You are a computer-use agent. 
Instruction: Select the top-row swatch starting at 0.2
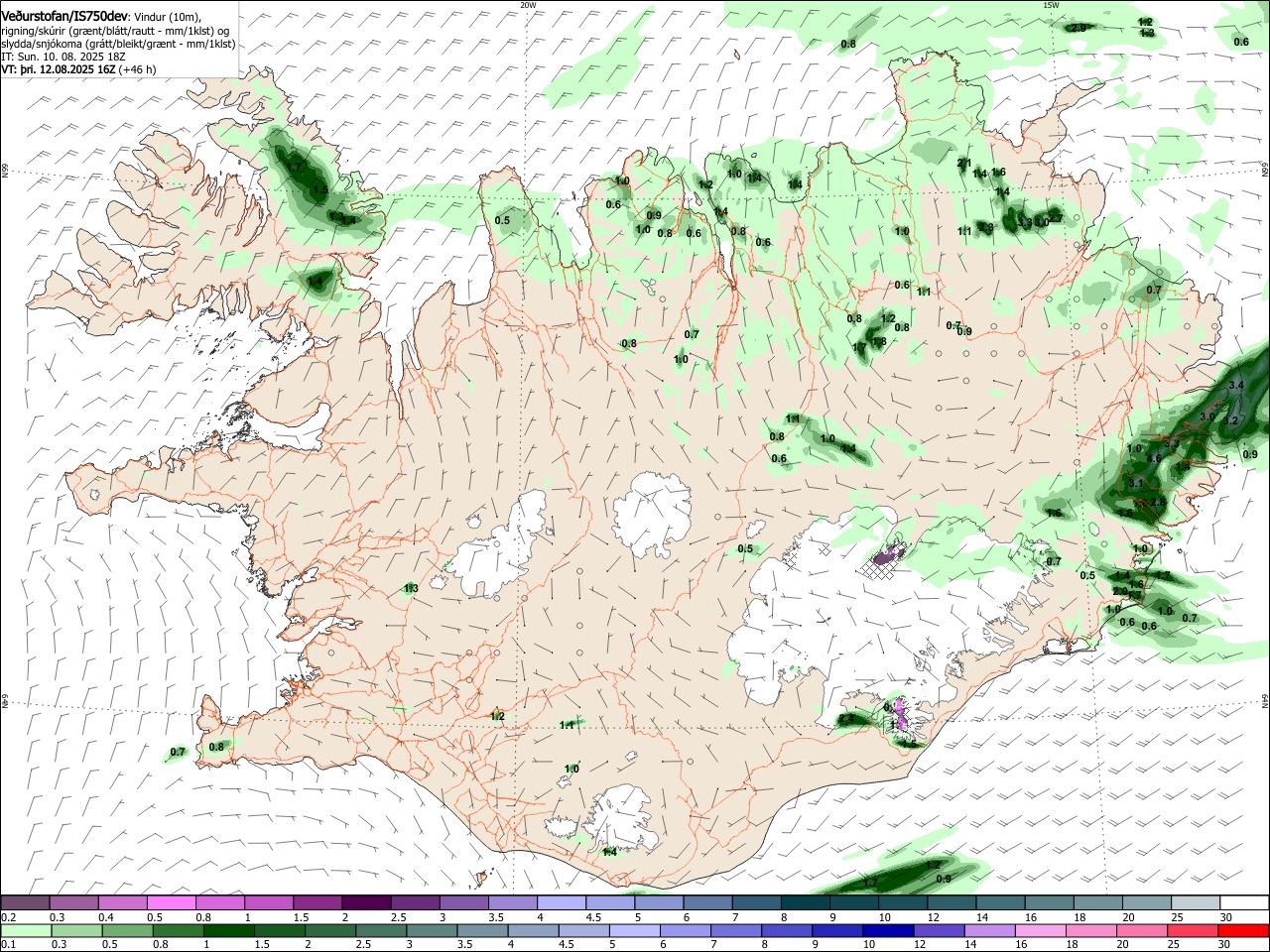(25, 903)
